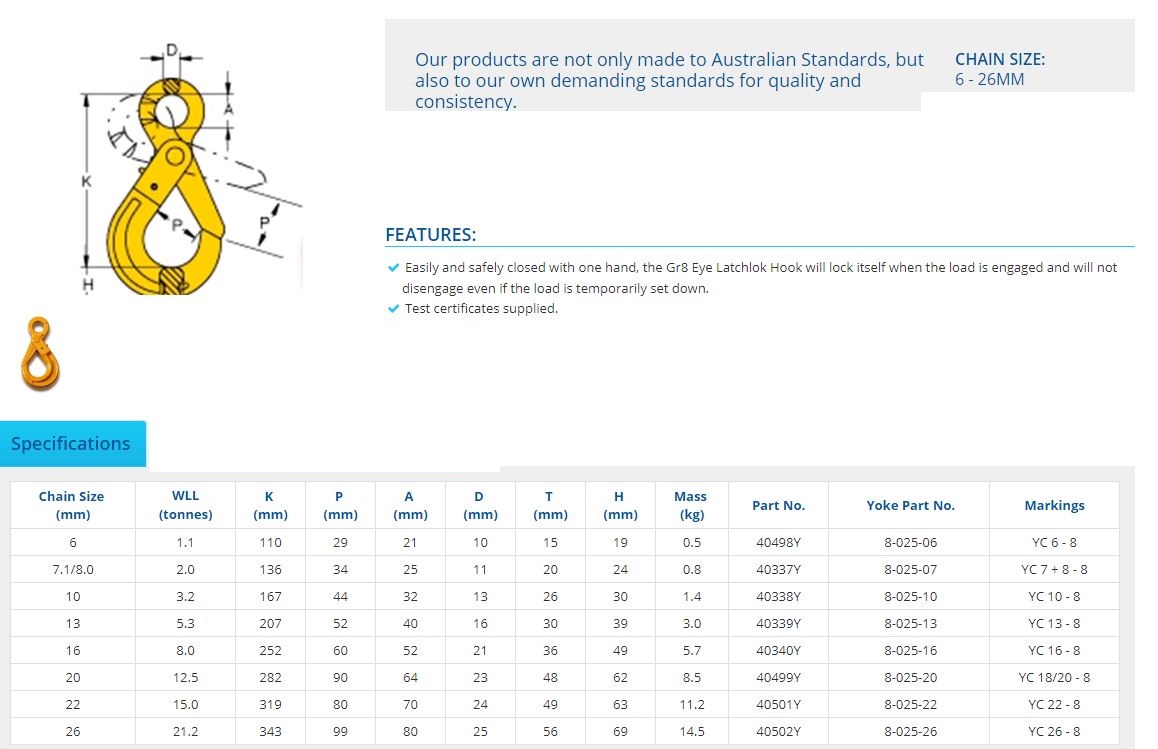The width and height of the screenshot is (1158, 749).
Task: Click the 'YC 26 - 8' marking cell
Action: tap(1054, 732)
